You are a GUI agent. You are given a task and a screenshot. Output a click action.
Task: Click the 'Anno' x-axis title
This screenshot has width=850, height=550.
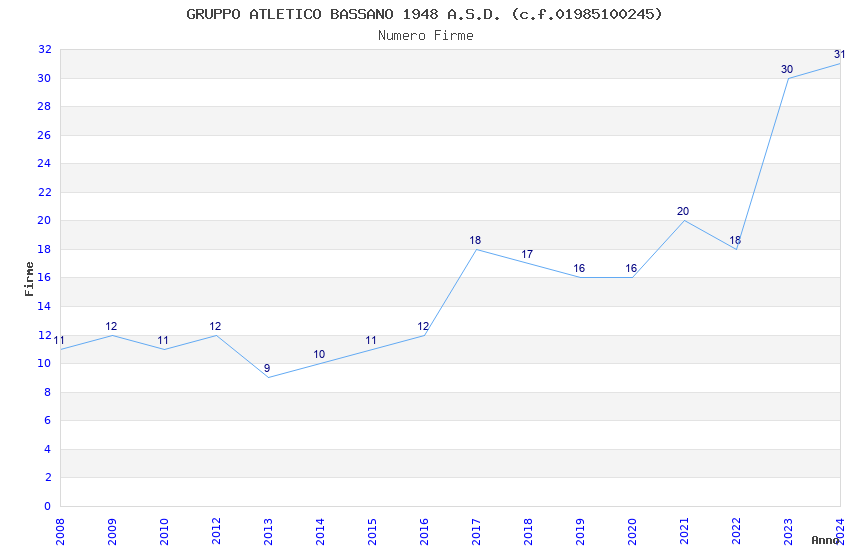(825, 540)
